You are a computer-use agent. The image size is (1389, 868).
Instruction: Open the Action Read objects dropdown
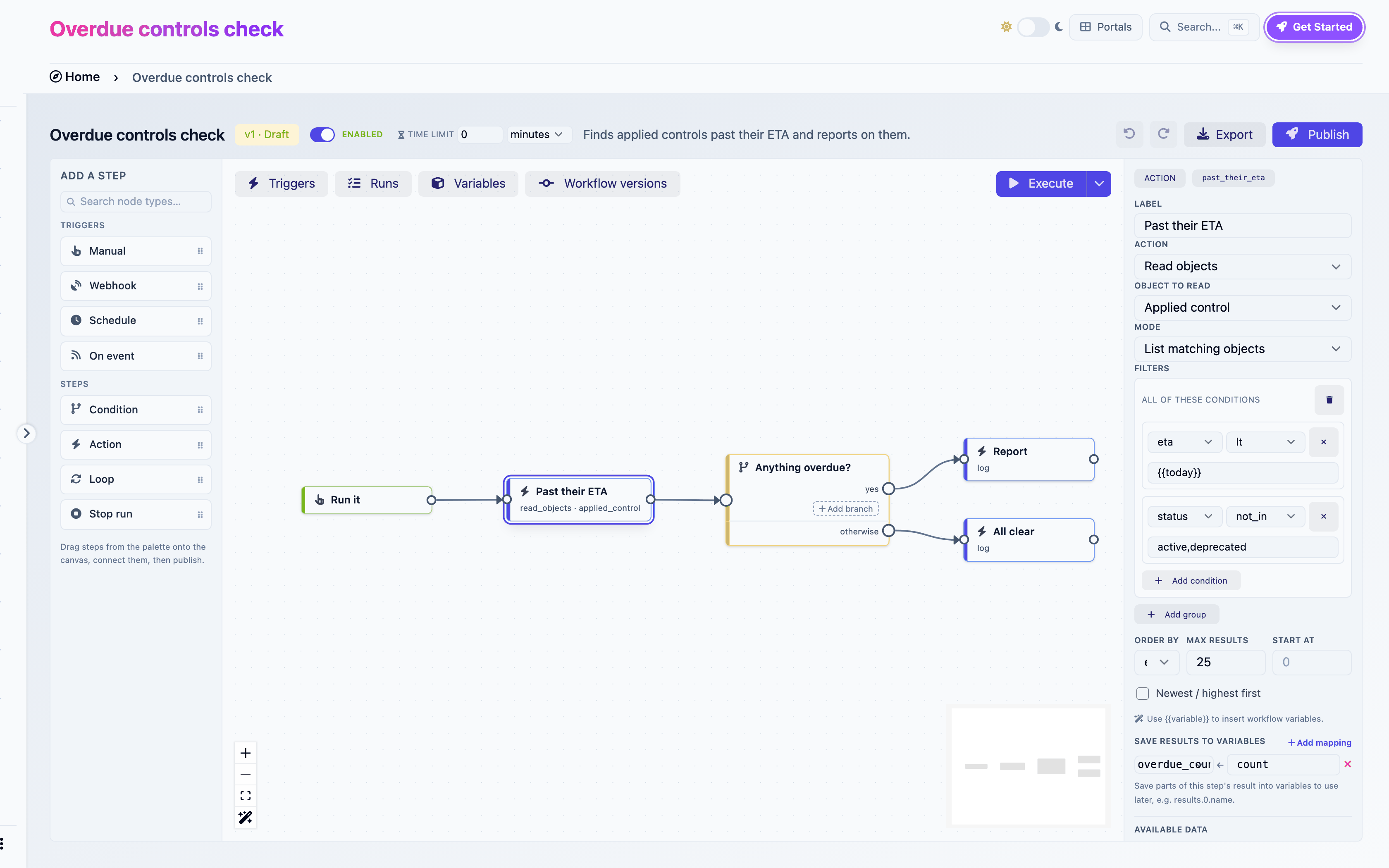pos(1243,266)
